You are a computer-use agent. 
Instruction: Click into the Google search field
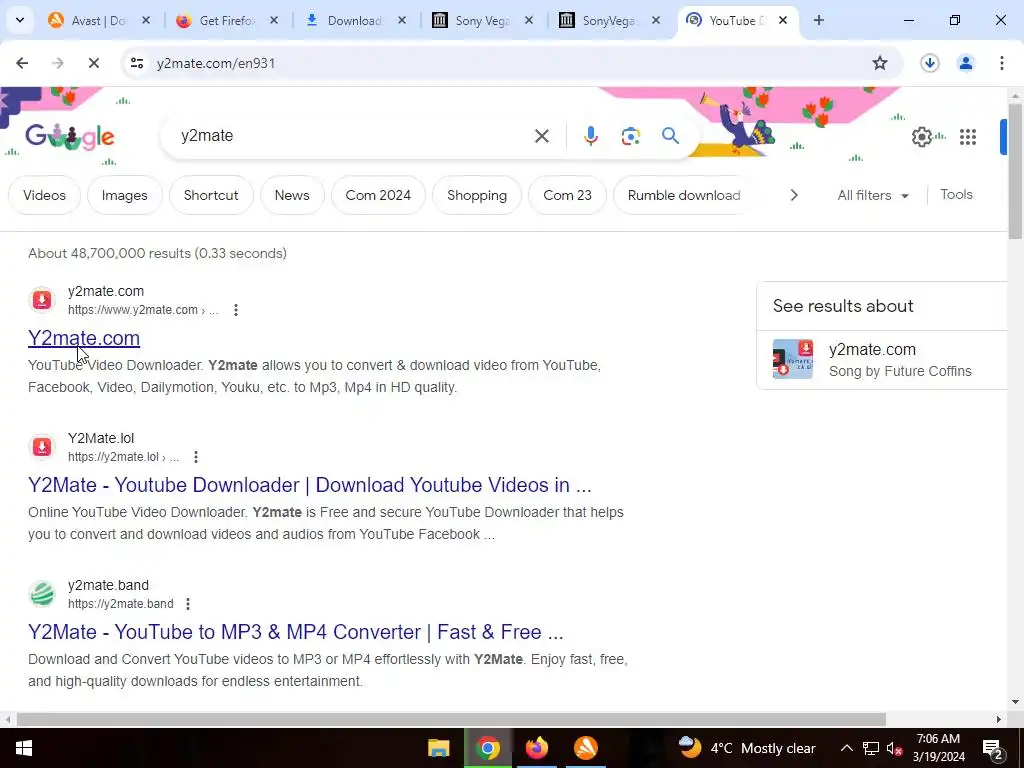tap(353, 136)
